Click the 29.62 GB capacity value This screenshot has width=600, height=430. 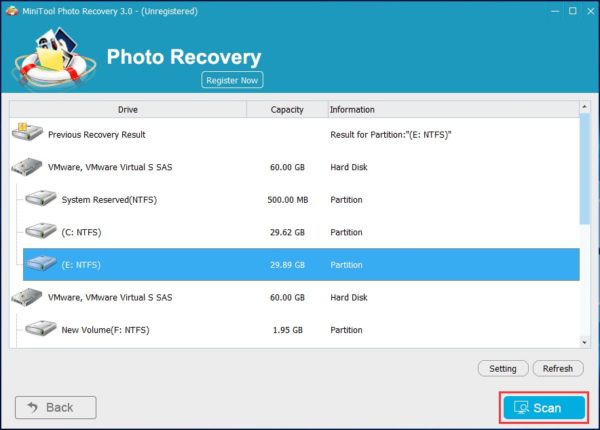point(287,232)
